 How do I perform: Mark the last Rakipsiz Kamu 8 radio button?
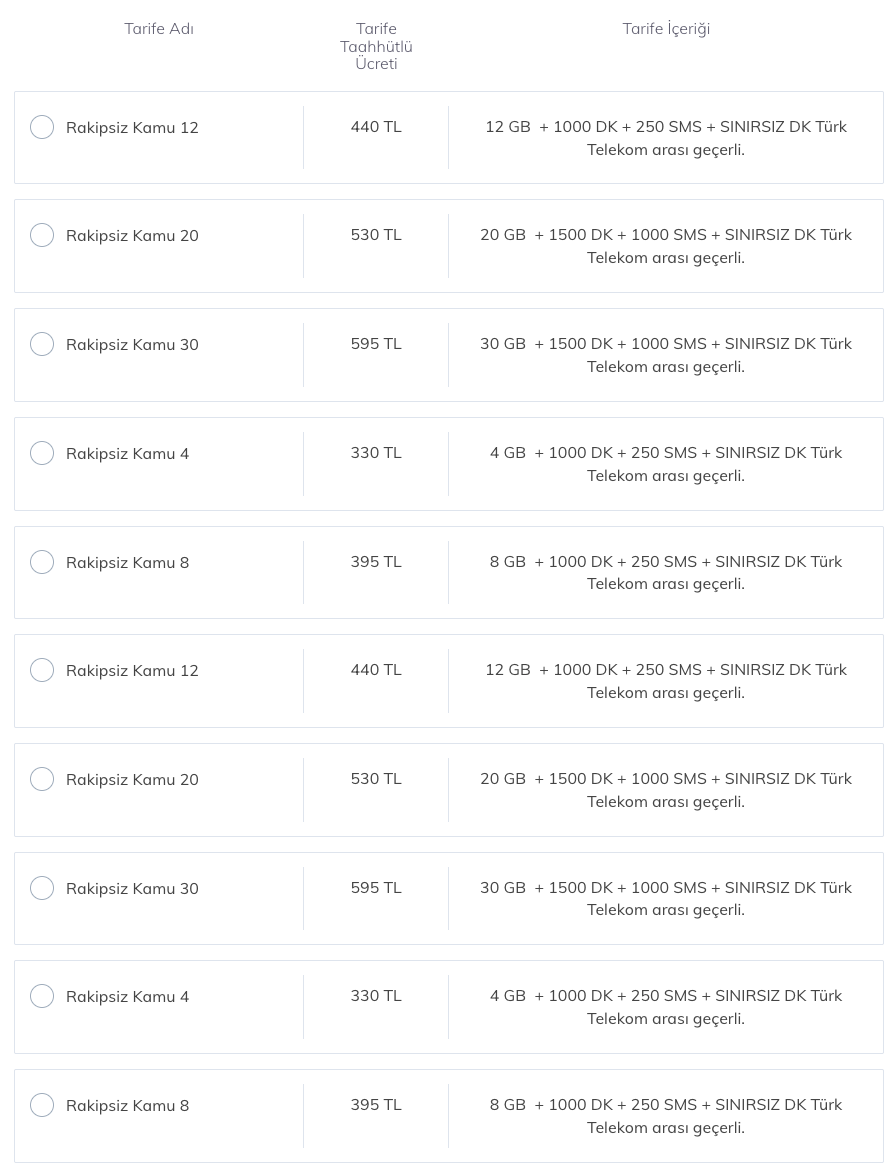[42, 1105]
